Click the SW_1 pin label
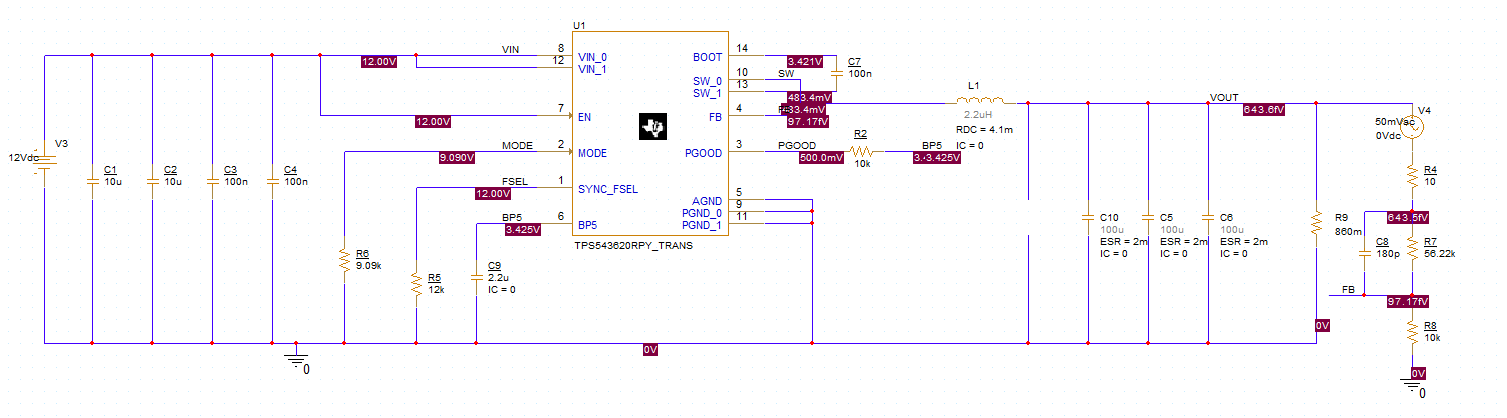Image resolution: width=1507 pixels, height=418 pixels. click(707, 93)
